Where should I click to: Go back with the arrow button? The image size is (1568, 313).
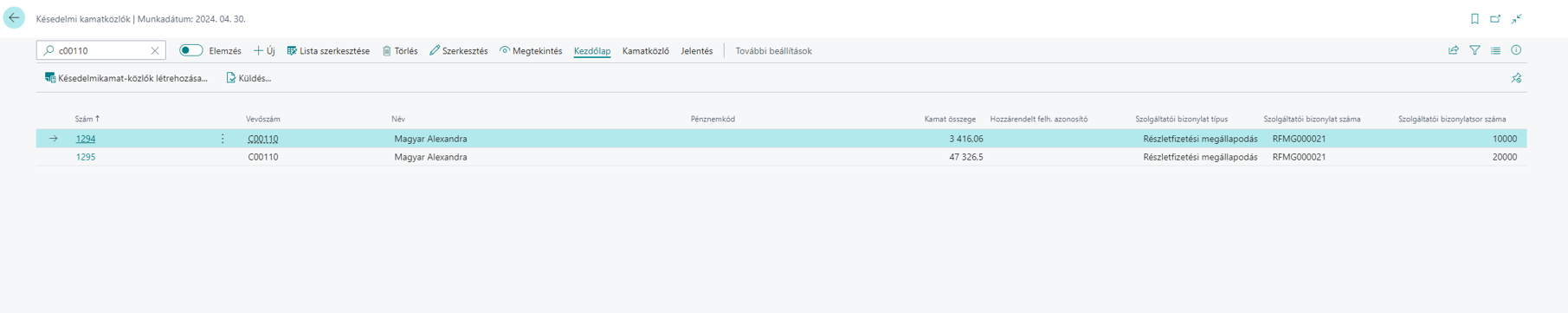15,18
